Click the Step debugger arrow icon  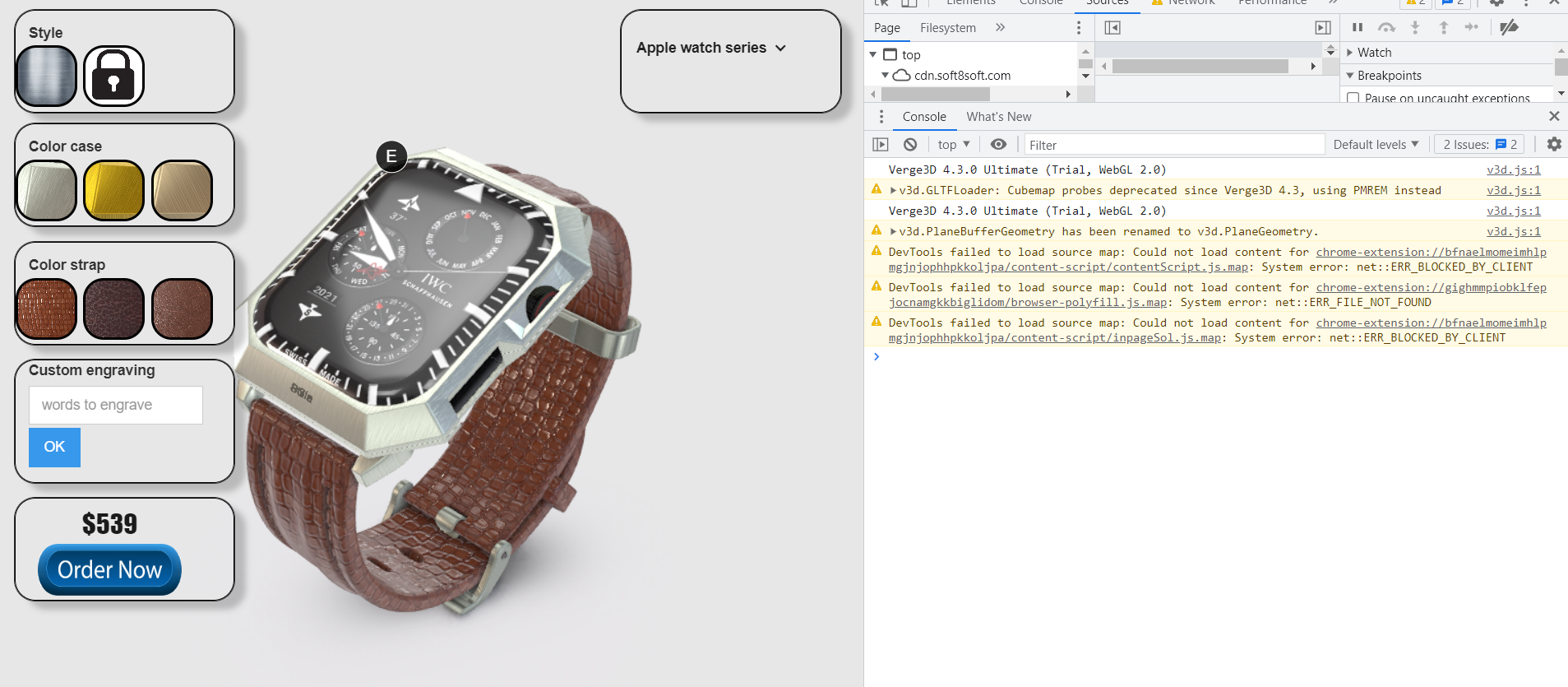[x=1472, y=27]
